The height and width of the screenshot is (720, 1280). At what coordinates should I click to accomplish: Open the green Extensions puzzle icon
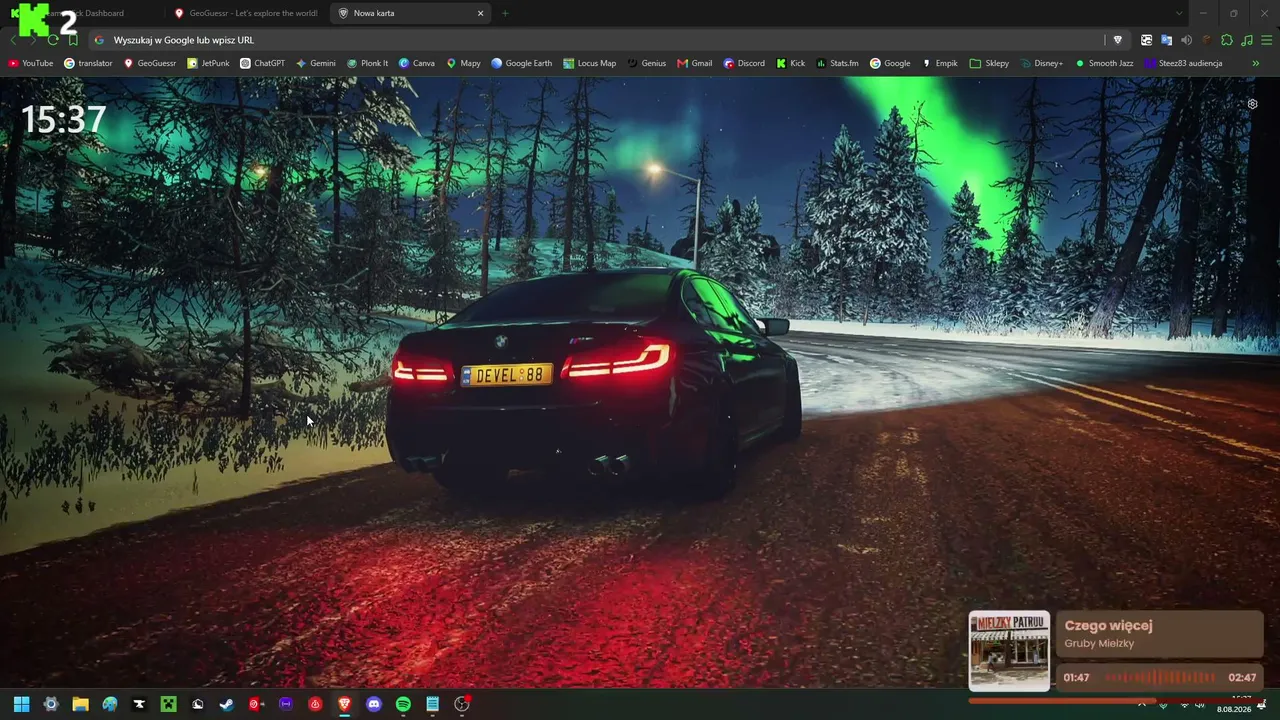pyautogui.click(x=1227, y=40)
